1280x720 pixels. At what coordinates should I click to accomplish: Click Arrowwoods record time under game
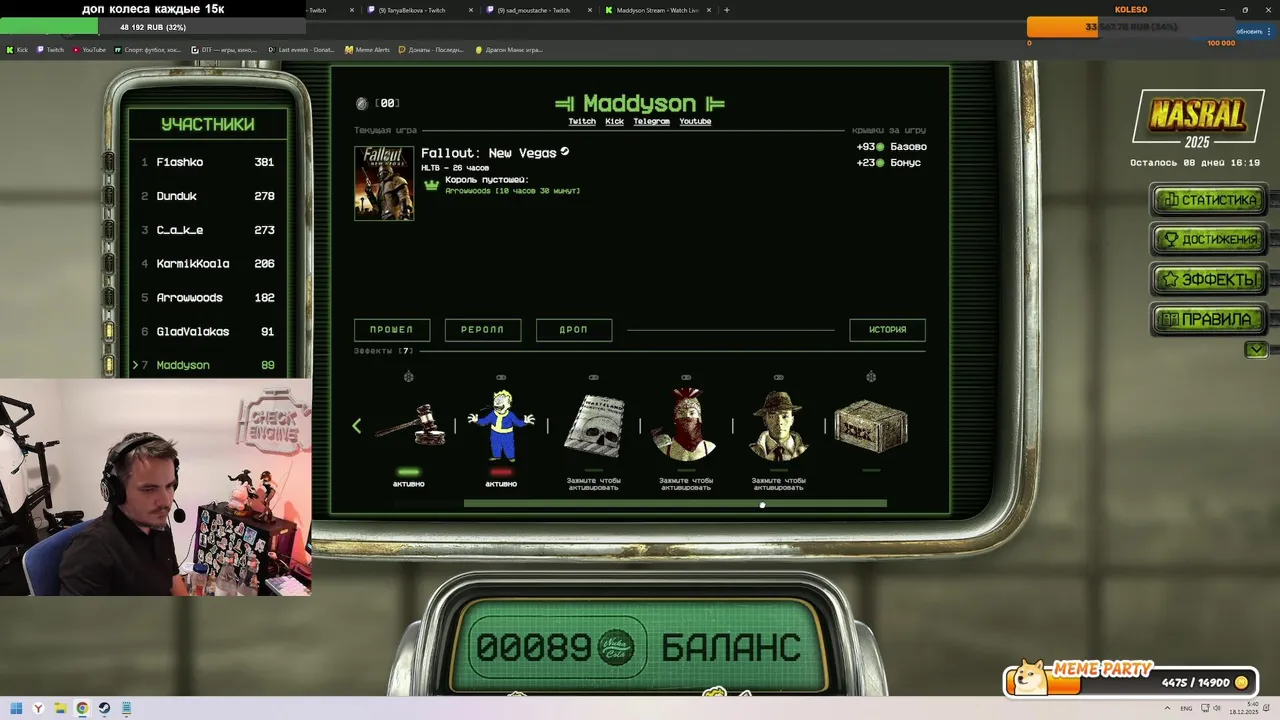click(512, 191)
